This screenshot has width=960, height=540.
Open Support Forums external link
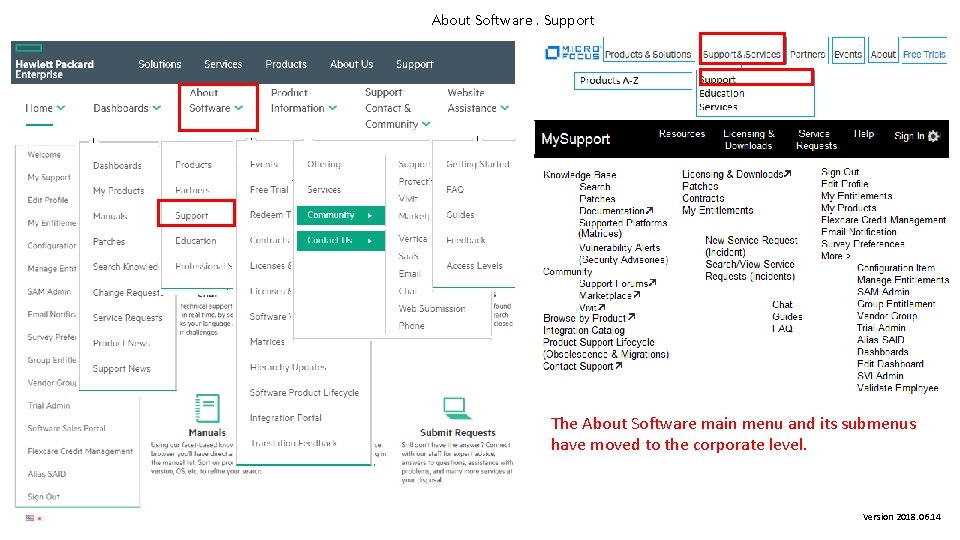point(618,283)
